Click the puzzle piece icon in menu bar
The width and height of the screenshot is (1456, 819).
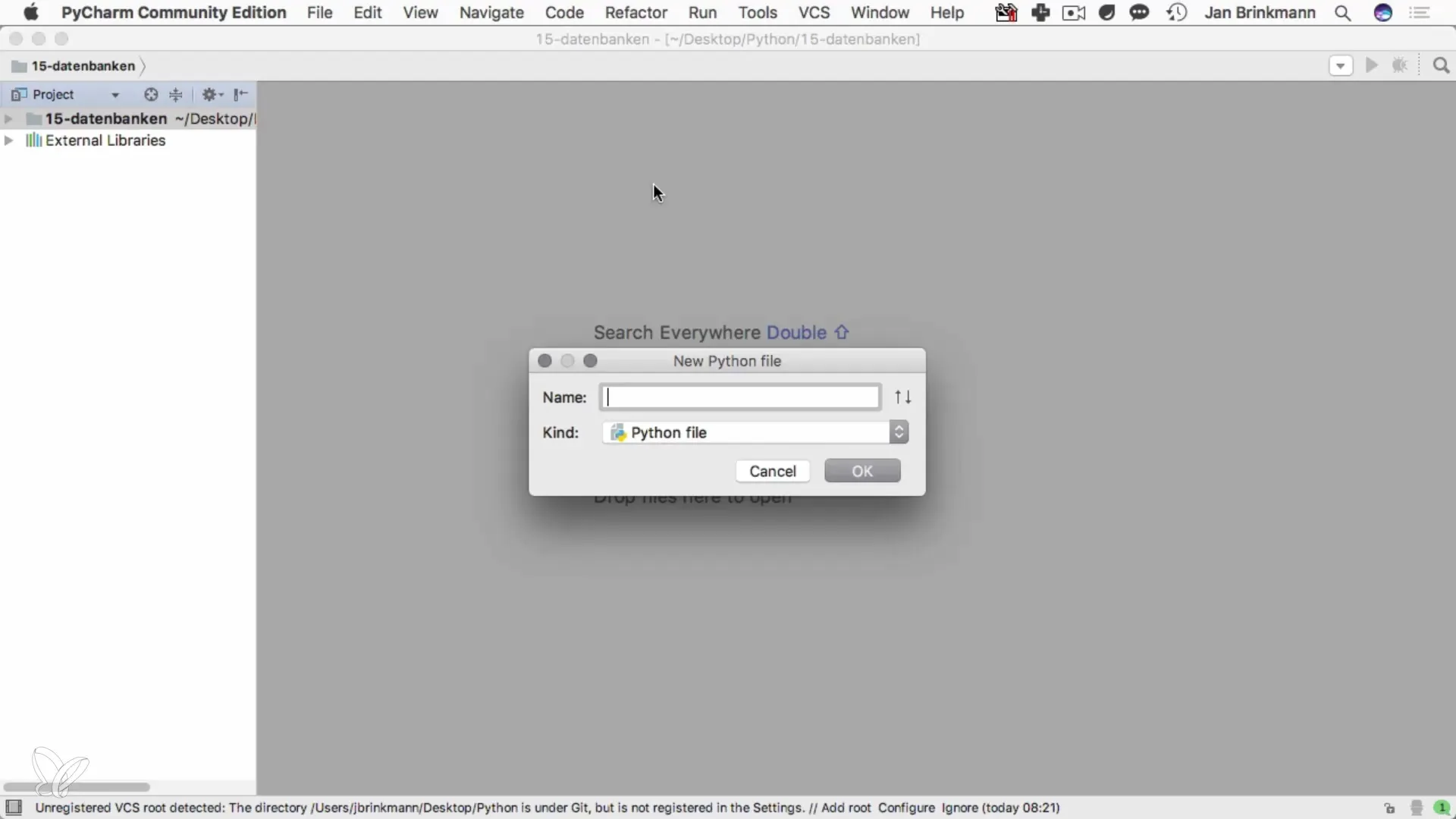point(1040,13)
